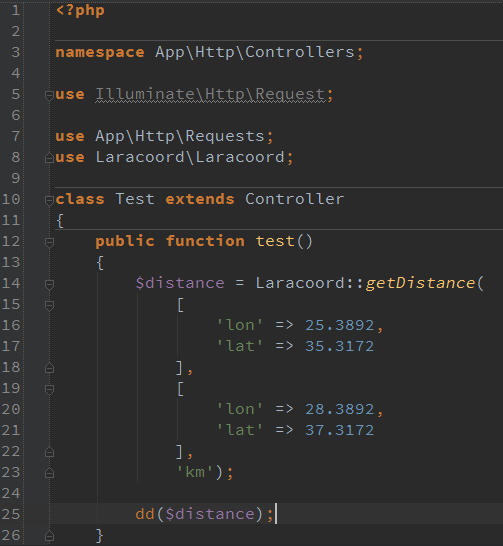
Task: Toggle fold end marker at line 23
Action: [49, 473]
